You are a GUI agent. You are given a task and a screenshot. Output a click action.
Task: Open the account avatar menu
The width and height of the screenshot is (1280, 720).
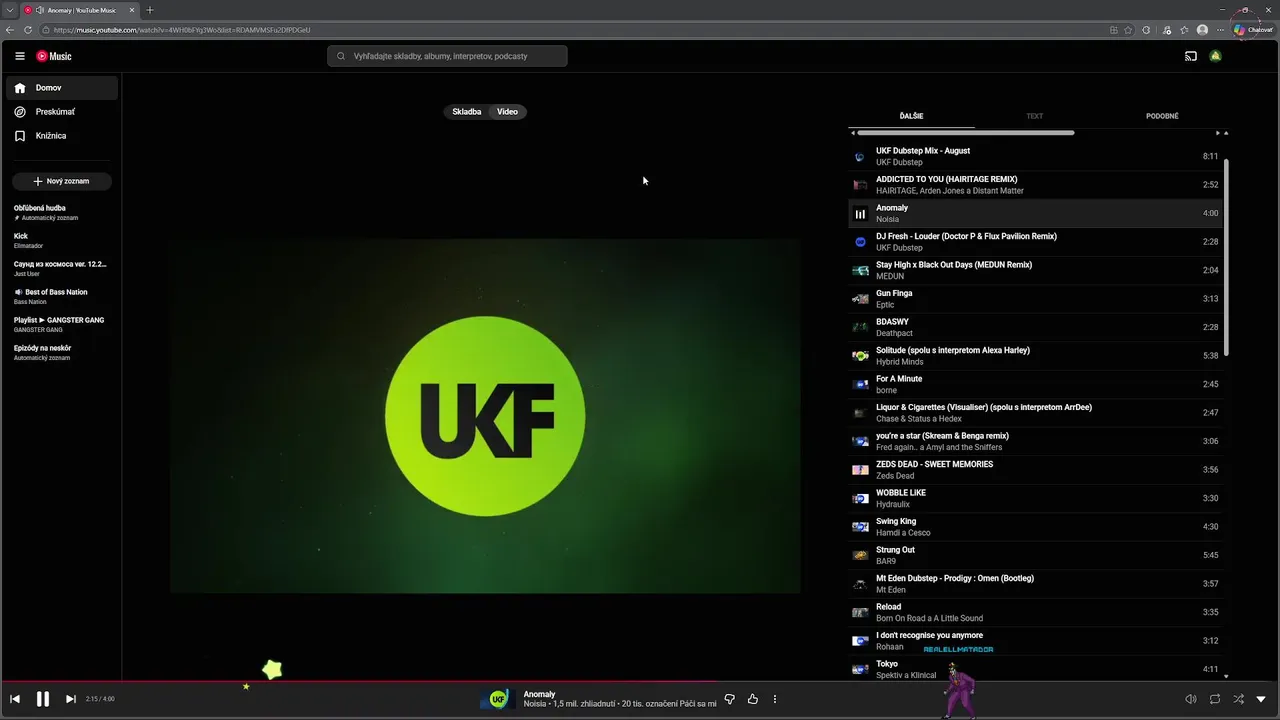tap(1216, 56)
